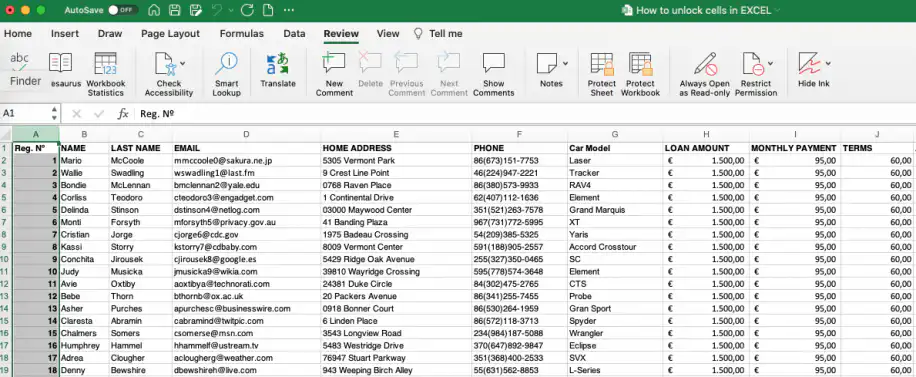
Task: Click the New document icon
Action: pyautogui.click(x=268, y=10)
